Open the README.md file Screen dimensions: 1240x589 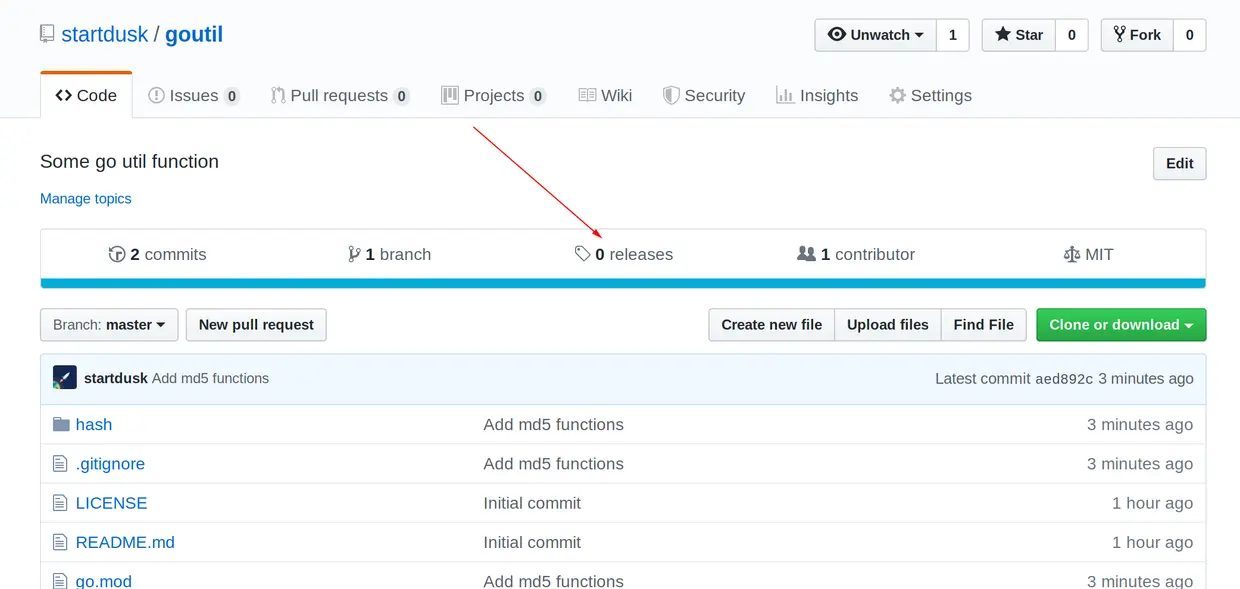125,543
